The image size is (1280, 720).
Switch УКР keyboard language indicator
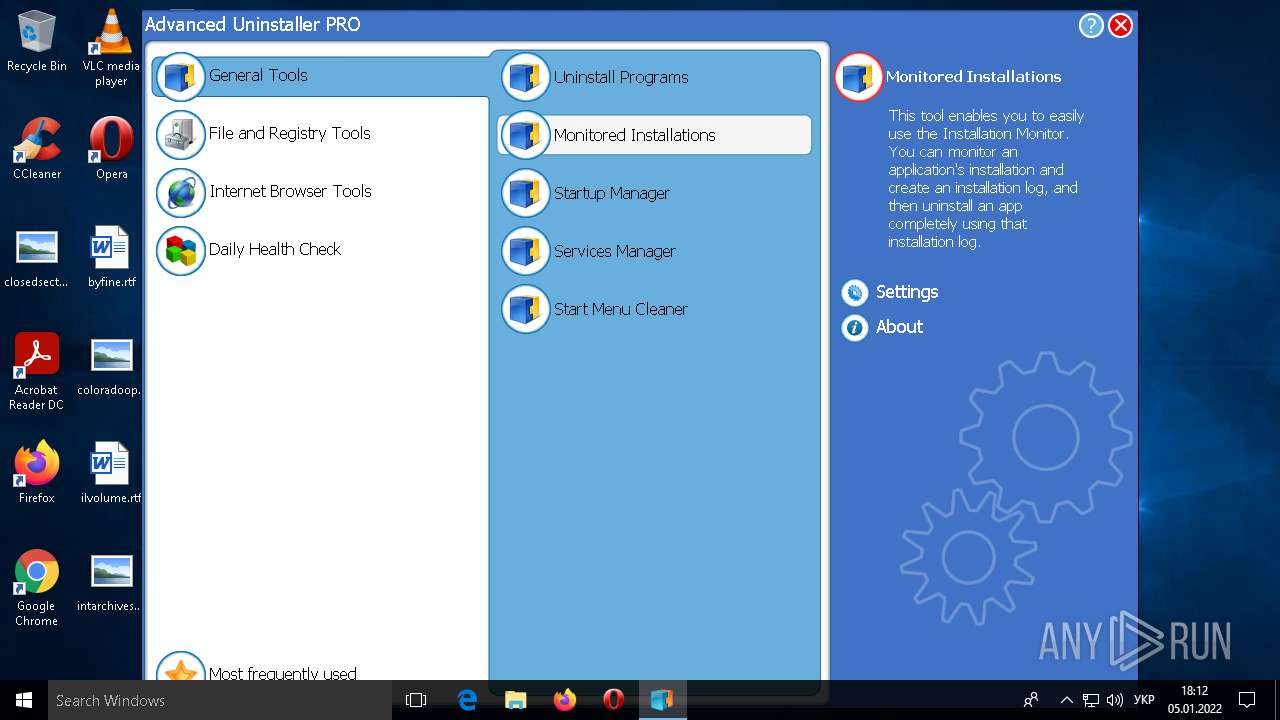(1145, 700)
